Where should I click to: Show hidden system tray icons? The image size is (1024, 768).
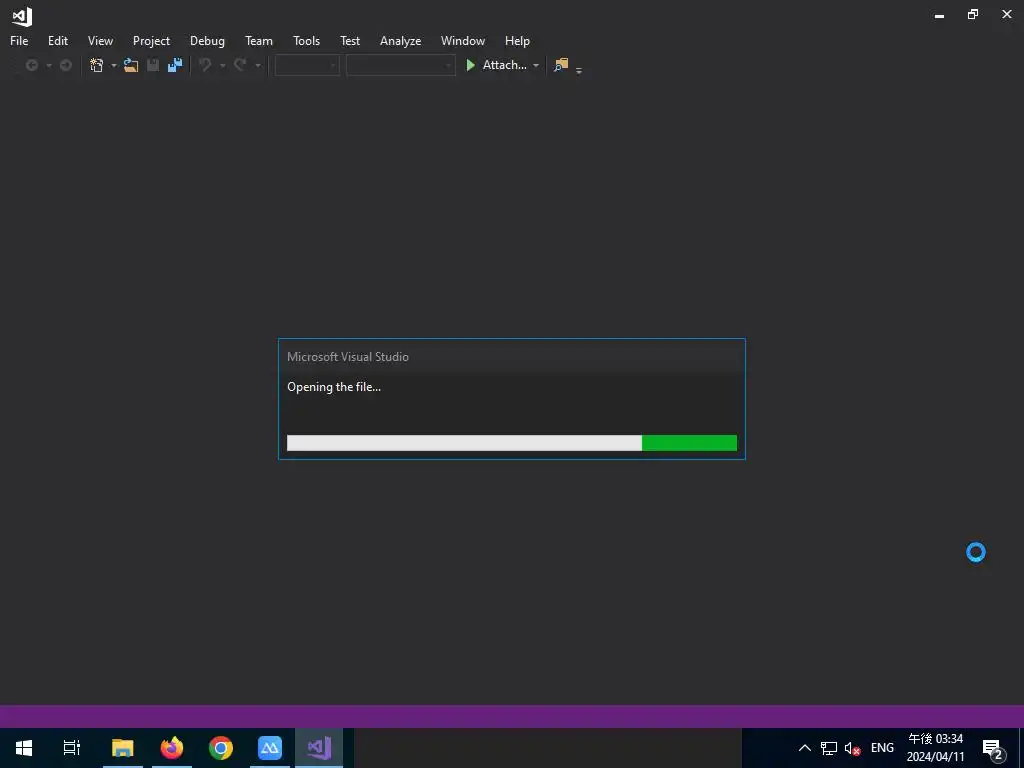[x=805, y=748]
